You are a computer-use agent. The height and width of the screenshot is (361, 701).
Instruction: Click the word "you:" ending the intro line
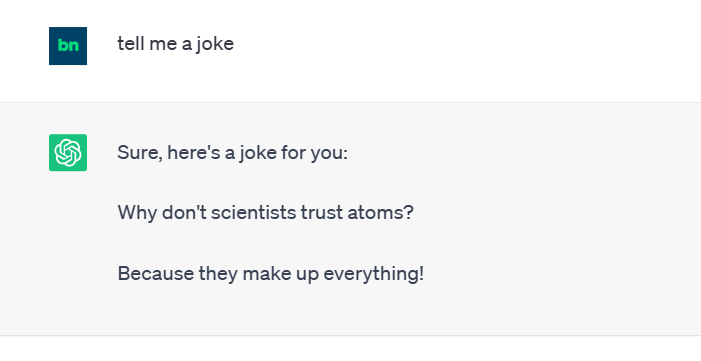329,153
